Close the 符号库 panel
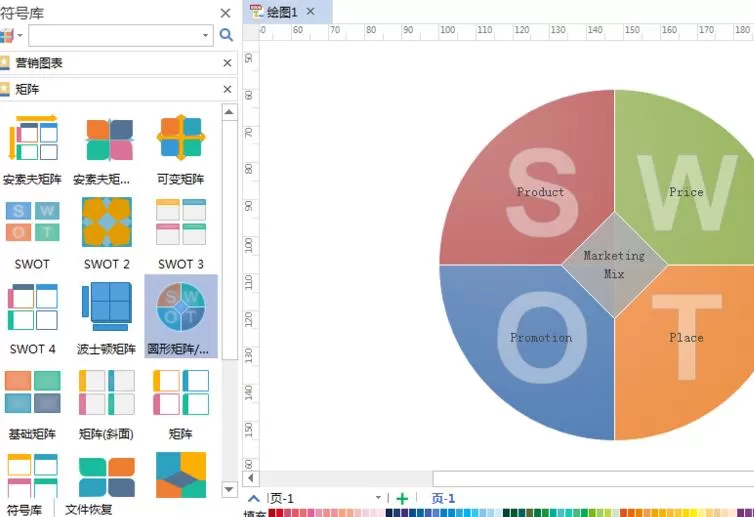This screenshot has height=517, width=754. pos(225,13)
